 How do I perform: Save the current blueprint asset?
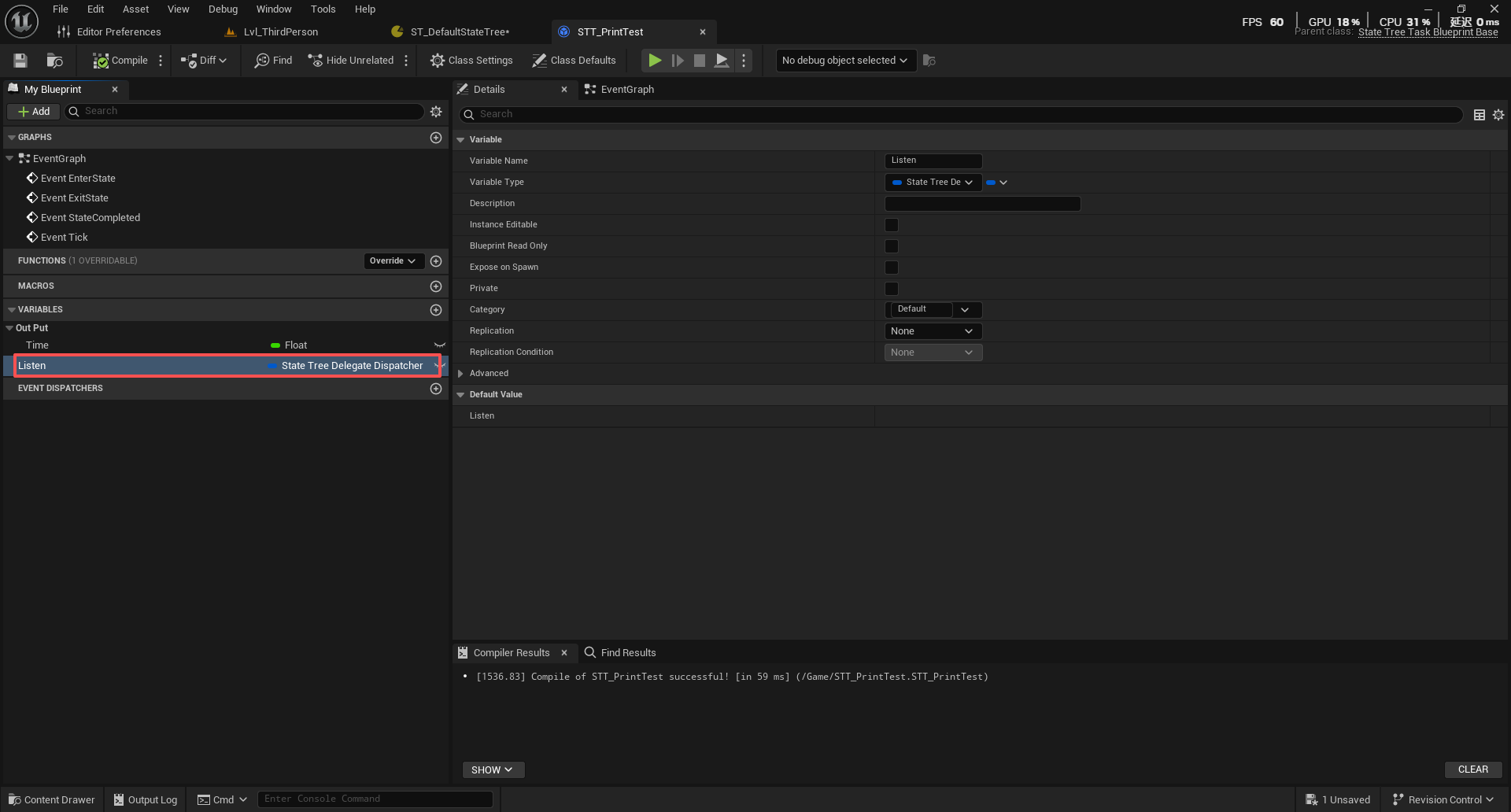(x=20, y=61)
